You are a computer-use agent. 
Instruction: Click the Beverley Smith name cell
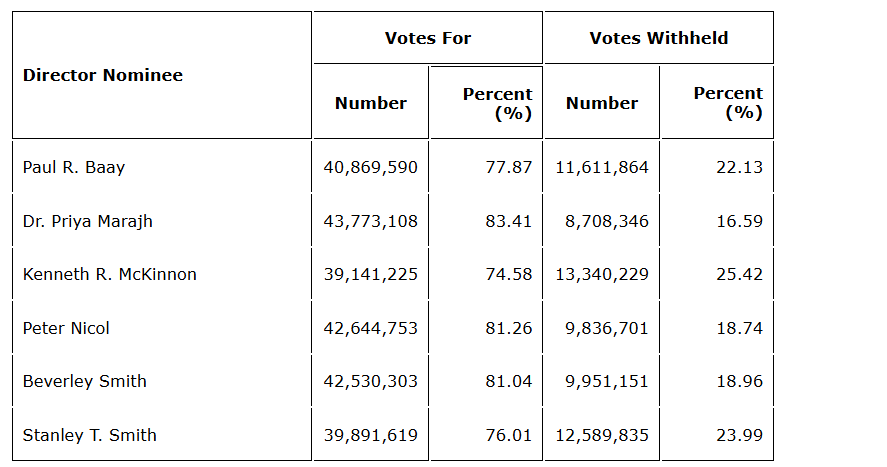[85, 381]
